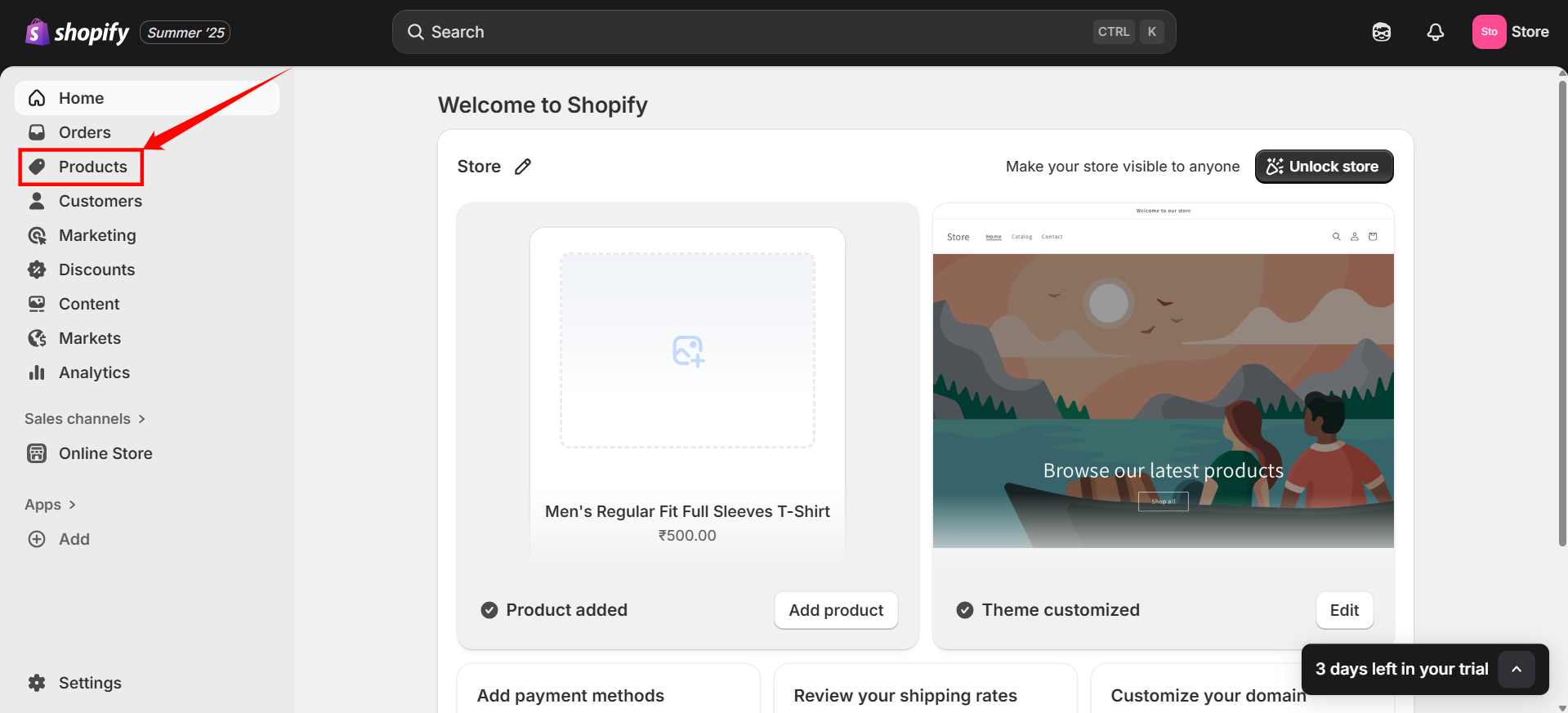The height and width of the screenshot is (713, 1568).
Task: Edit store name with pencil icon
Action: pos(523,167)
